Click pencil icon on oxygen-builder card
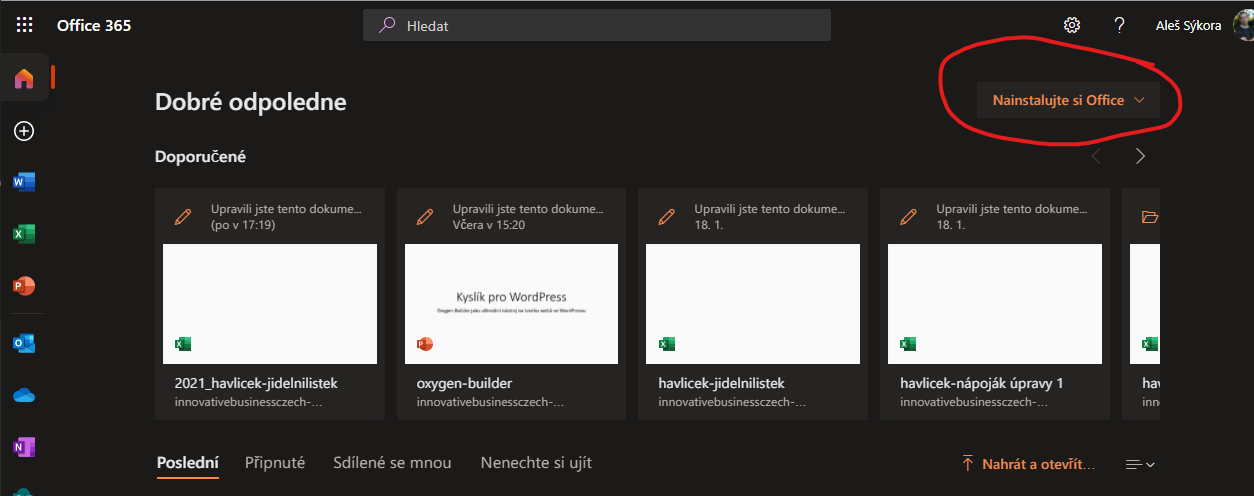 [x=425, y=216]
